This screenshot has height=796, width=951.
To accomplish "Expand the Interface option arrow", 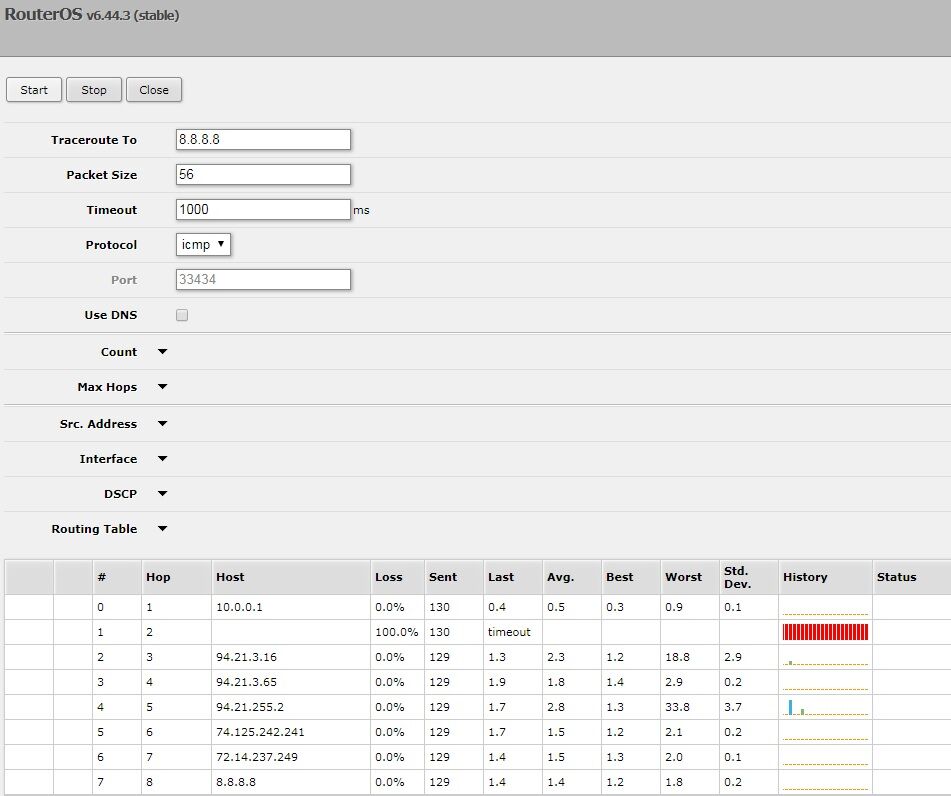I will click(163, 459).
